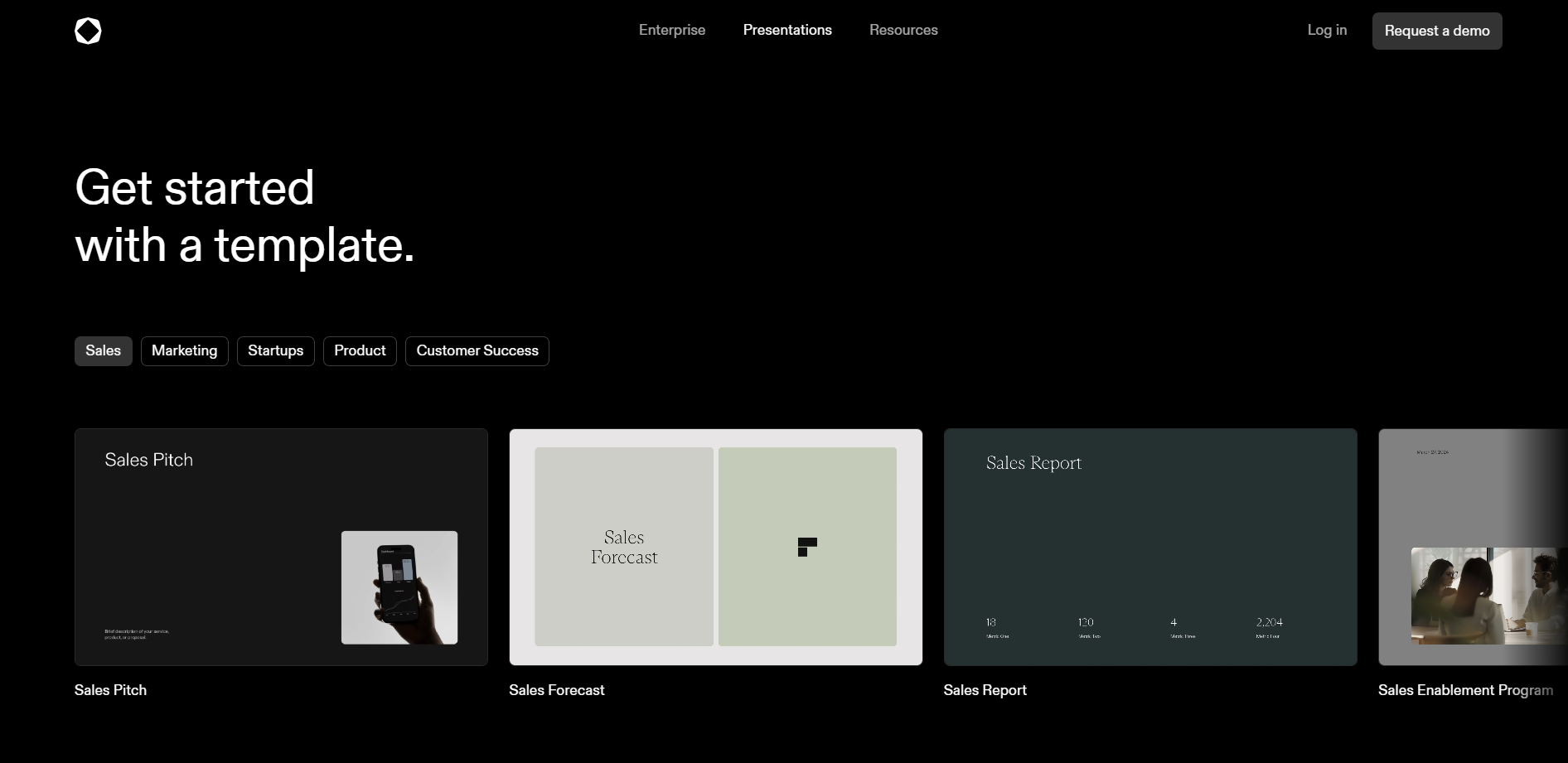Click the 2,204 metric in Sales Report
1568x763 pixels.
click(1269, 622)
